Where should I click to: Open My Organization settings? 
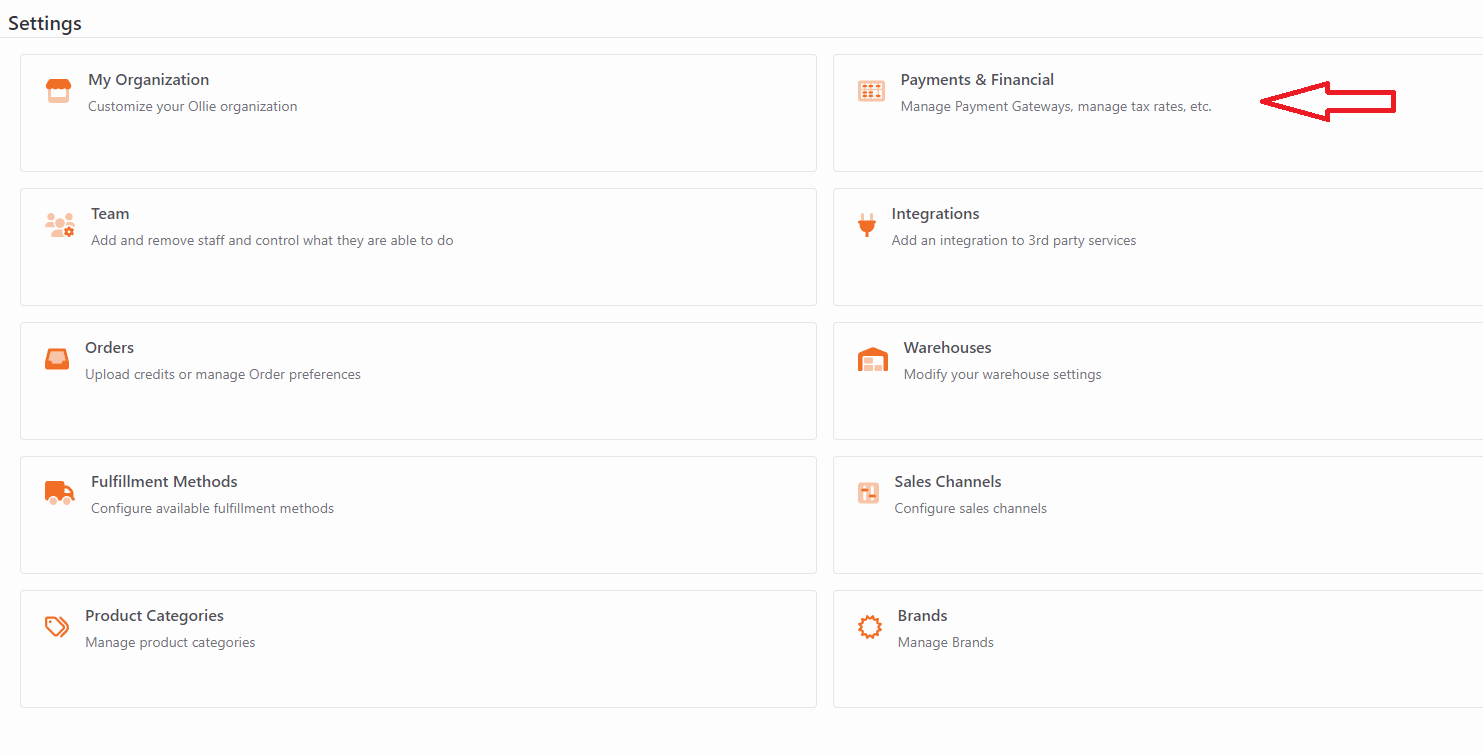[149, 80]
